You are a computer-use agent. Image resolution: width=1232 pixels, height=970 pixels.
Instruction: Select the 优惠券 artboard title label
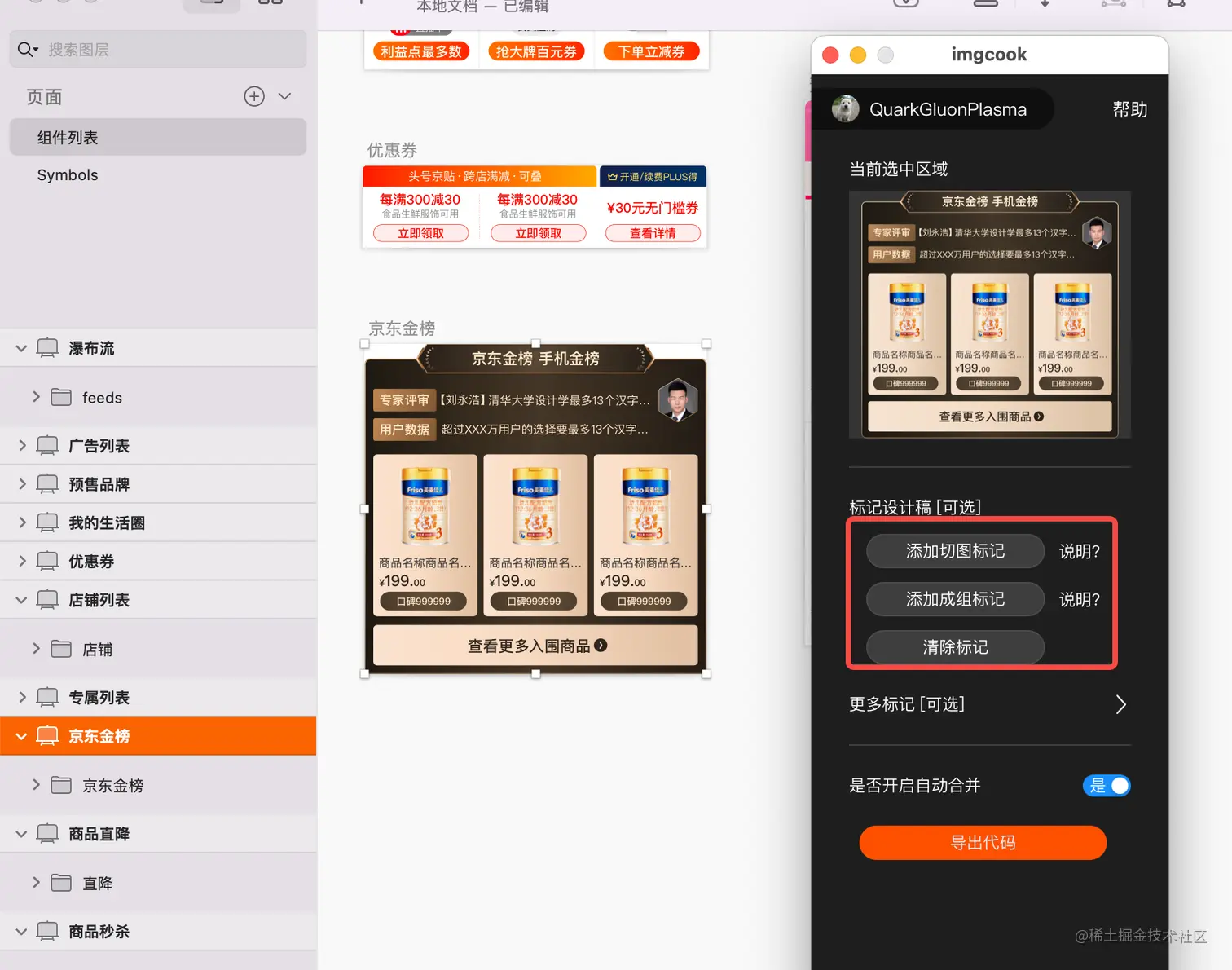coord(392,150)
